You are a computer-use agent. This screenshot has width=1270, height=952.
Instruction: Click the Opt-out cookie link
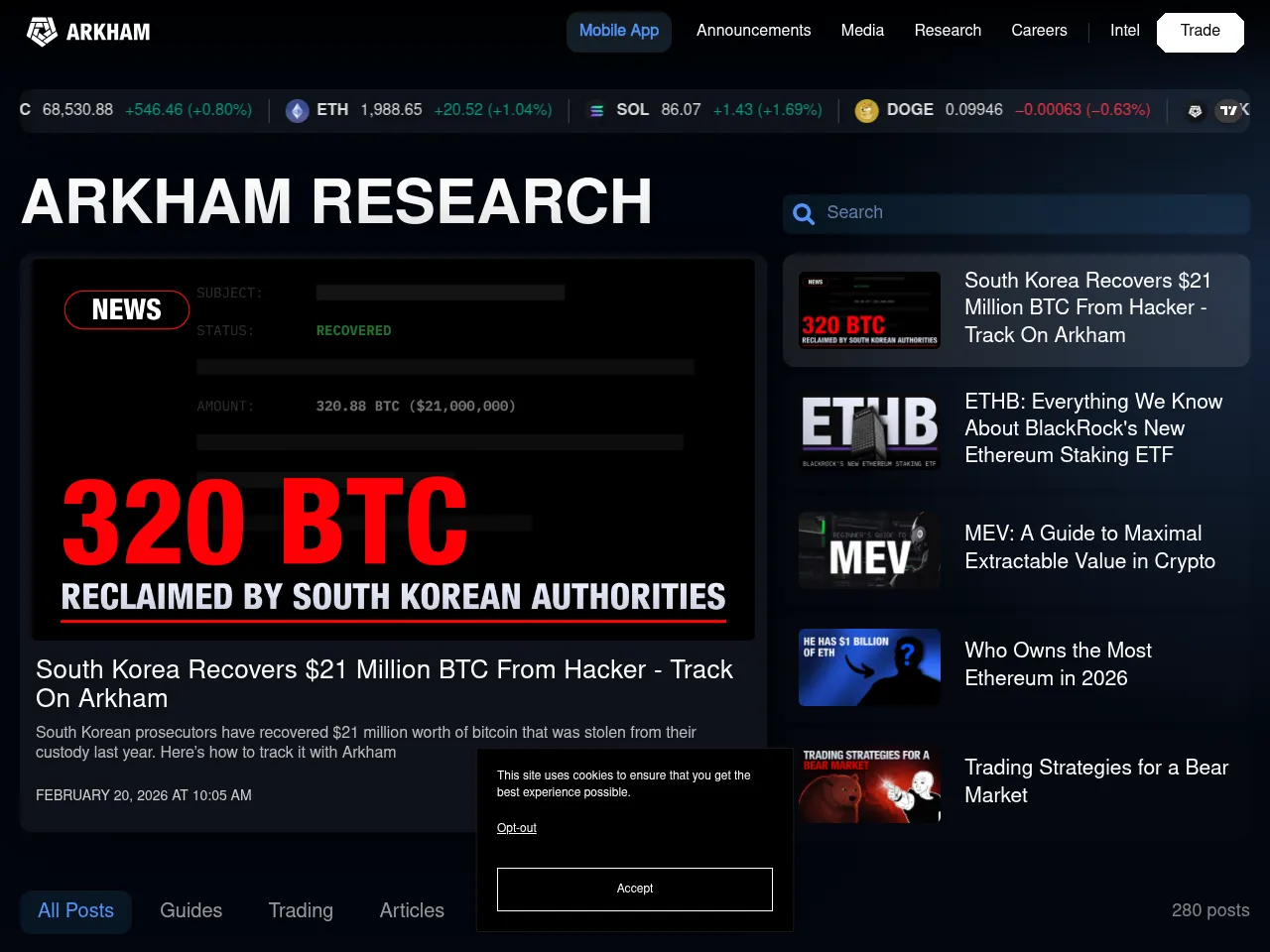click(516, 828)
